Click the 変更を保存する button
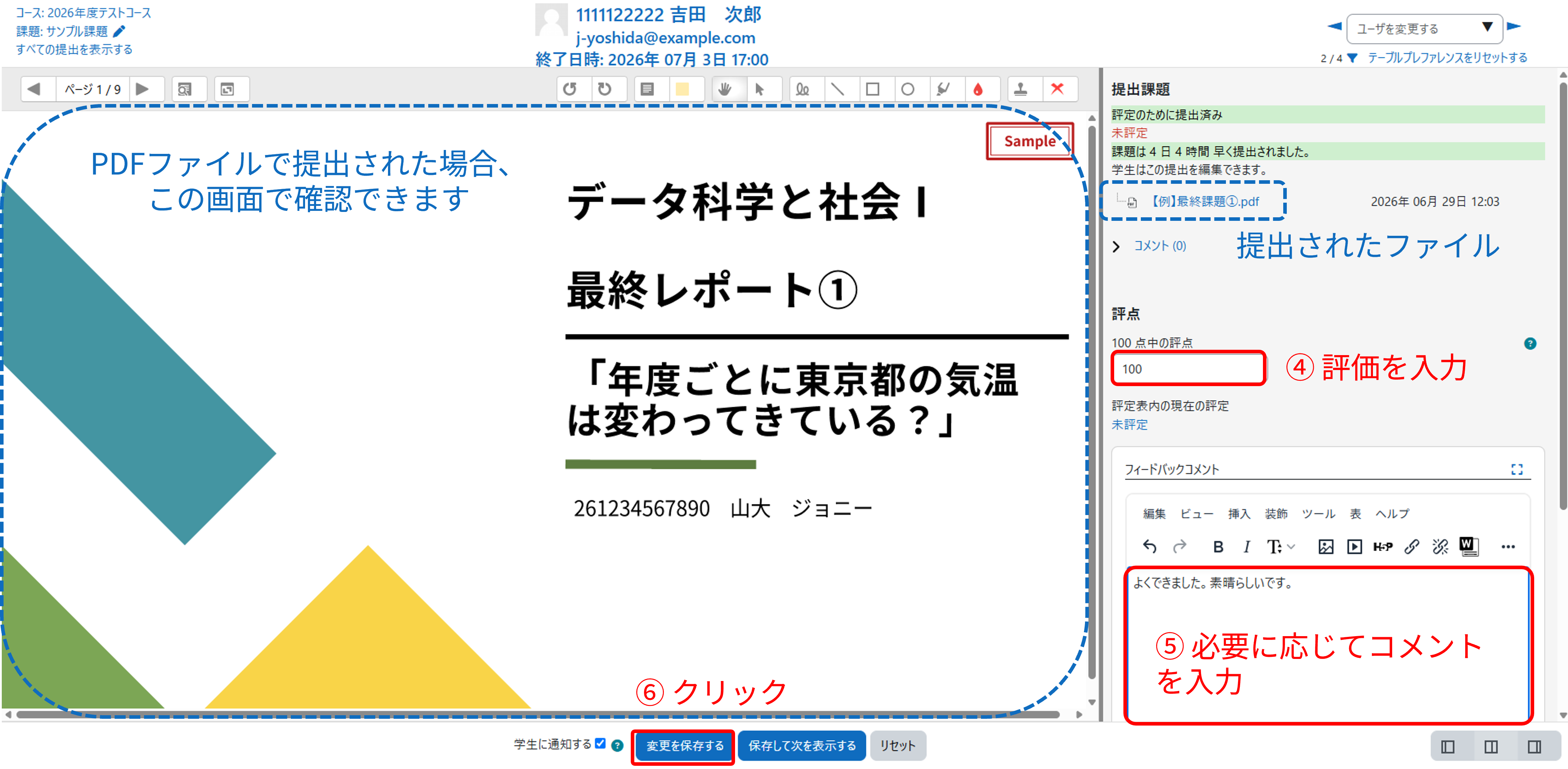The image size is (1568, 769). click(x=684, y=746)
